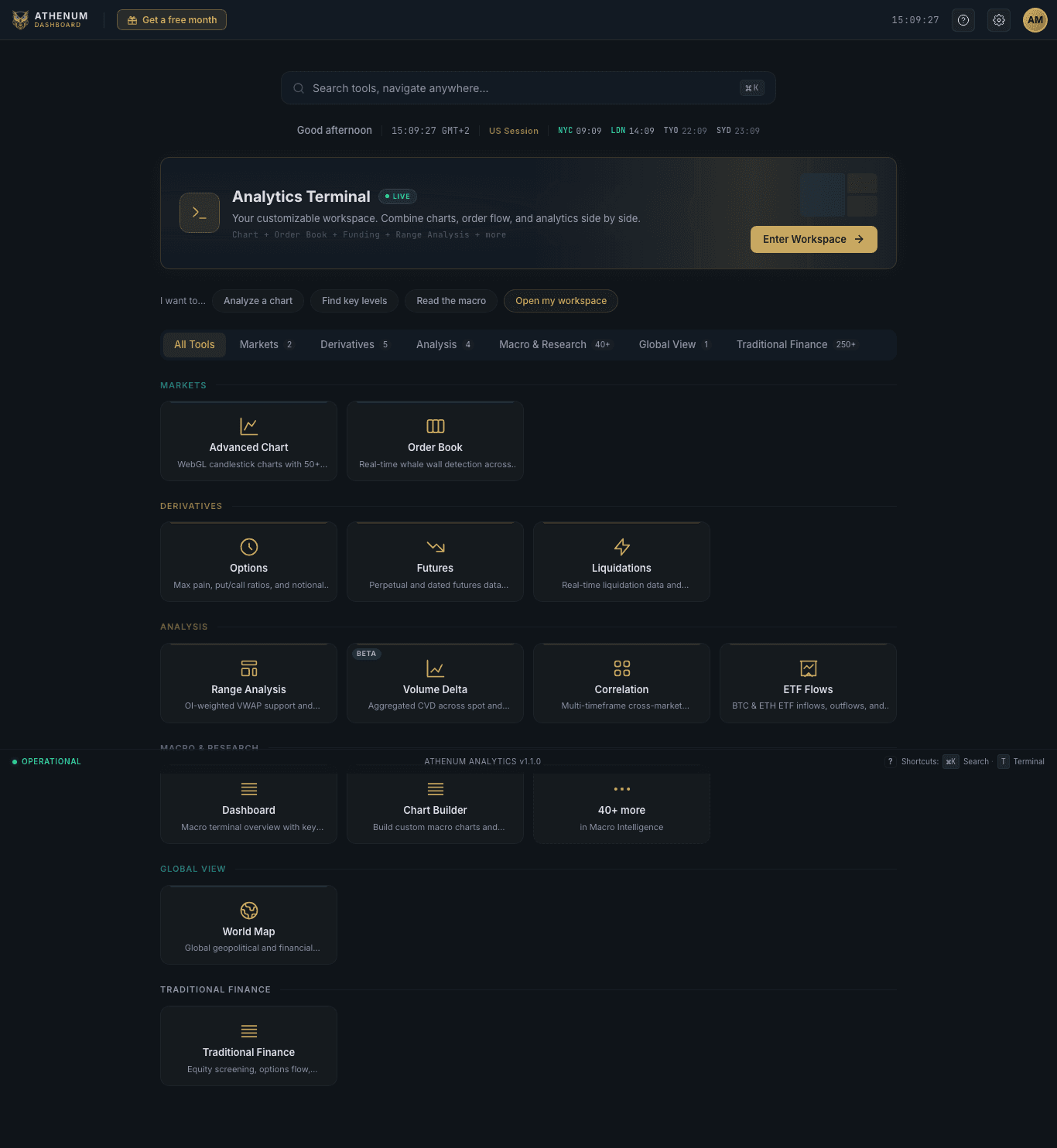Open the Options card title
This screenshot has width=1057, height=1148.
click(x=249, y=568)
